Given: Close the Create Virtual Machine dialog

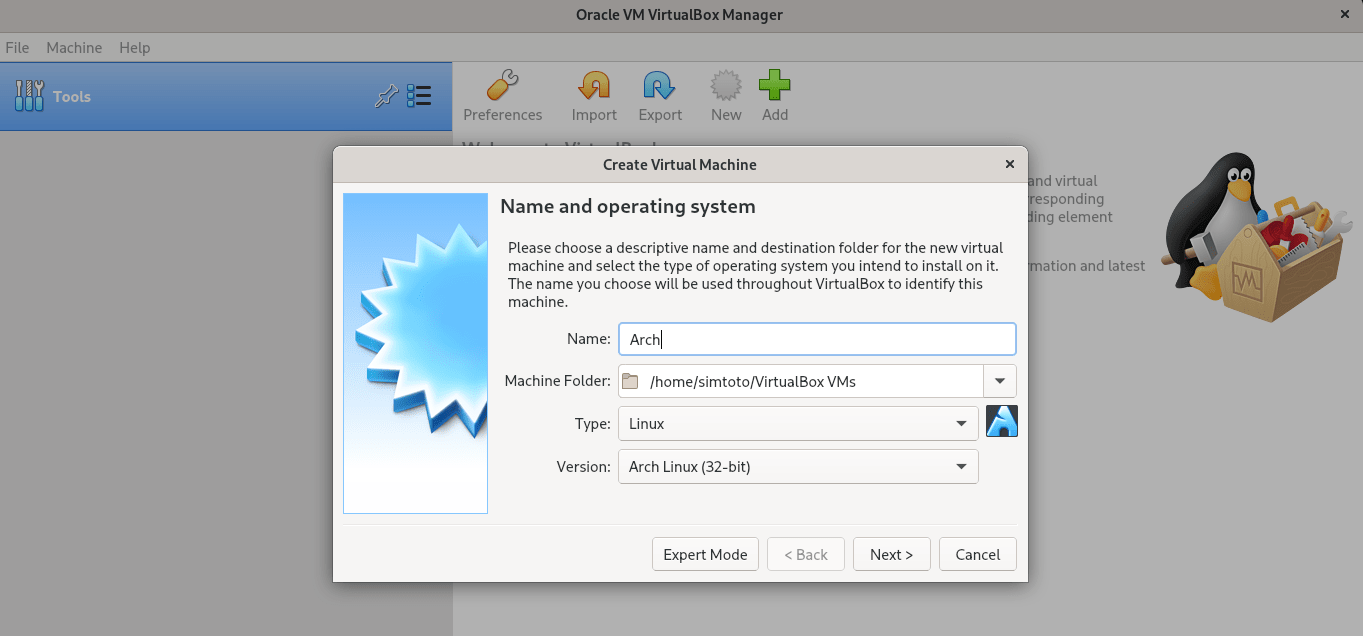Looking at the screenshot, I should [1010, 164].
